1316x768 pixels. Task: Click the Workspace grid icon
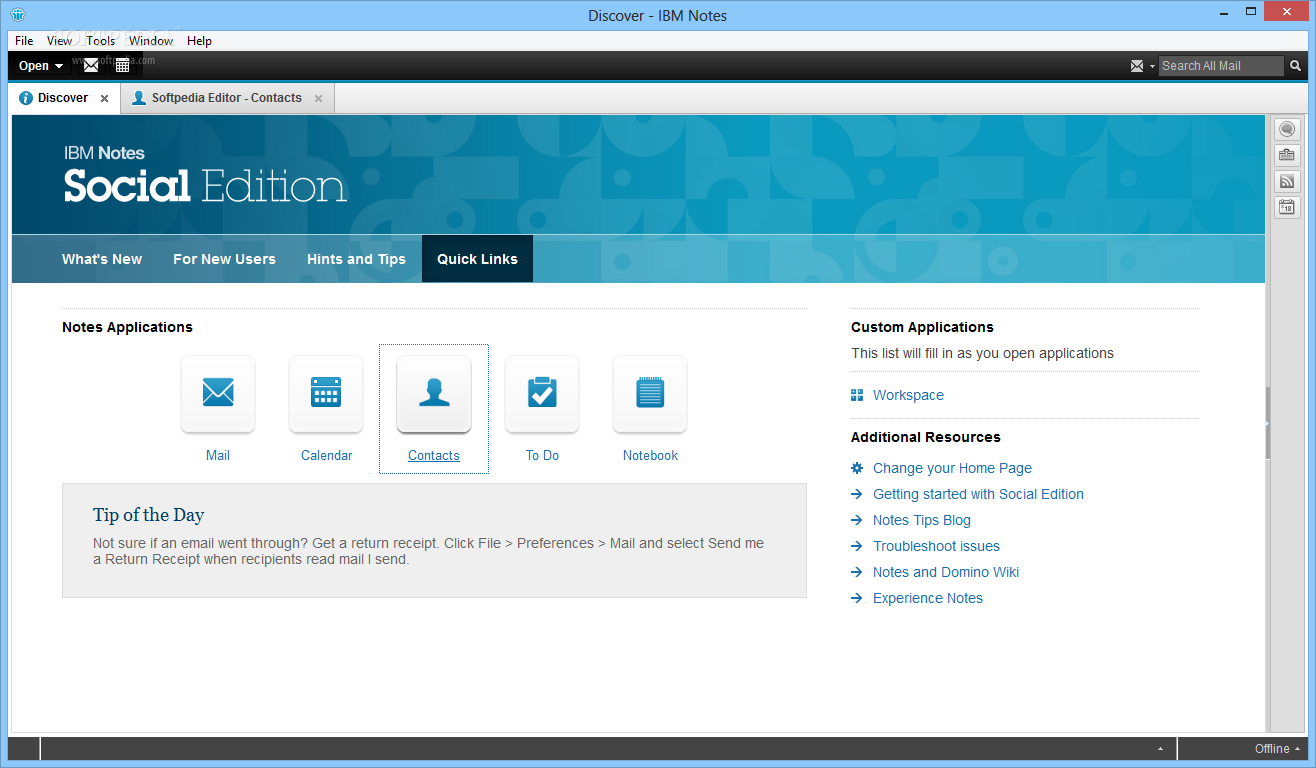click(857, 395)
